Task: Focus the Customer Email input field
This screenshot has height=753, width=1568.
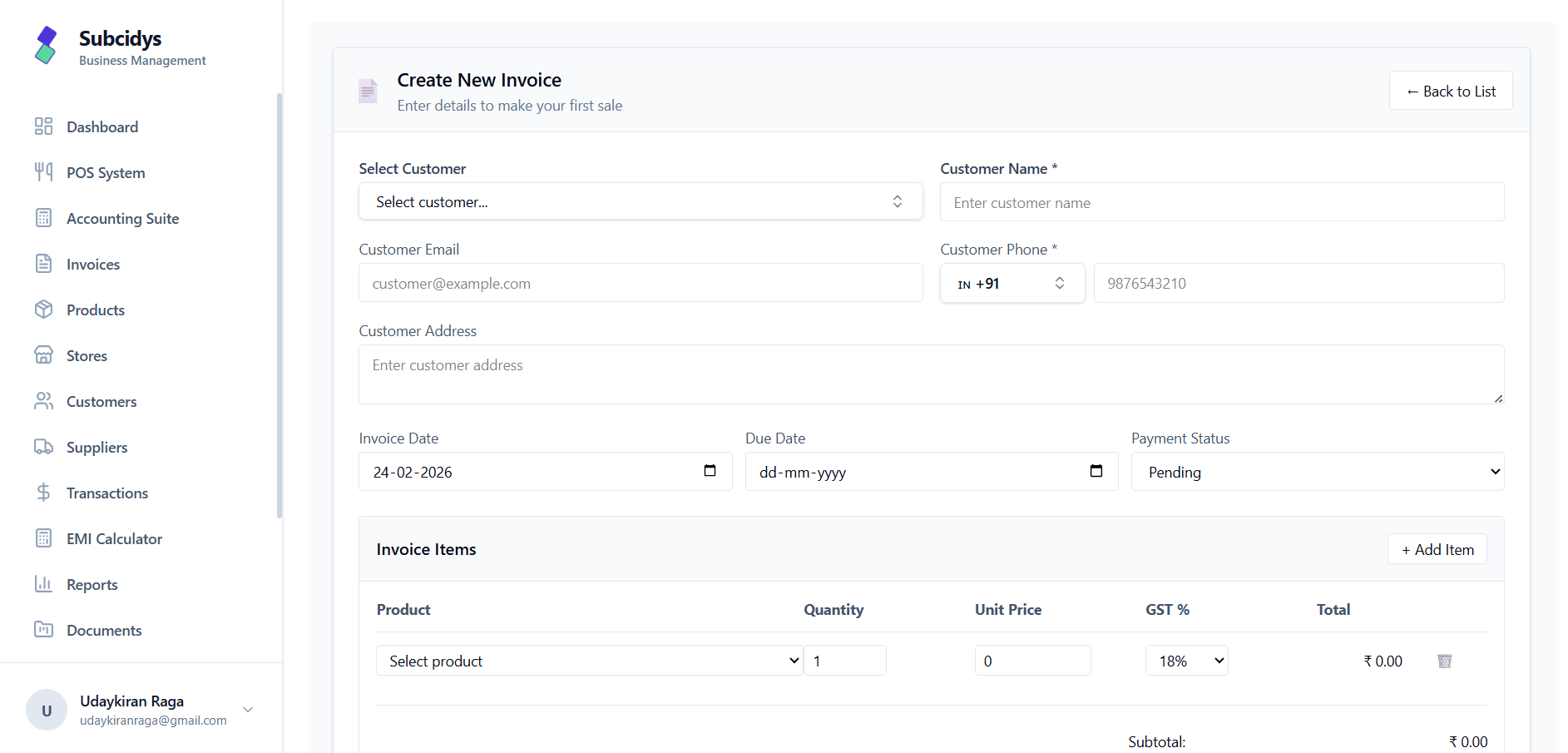Action: (641, 283)
